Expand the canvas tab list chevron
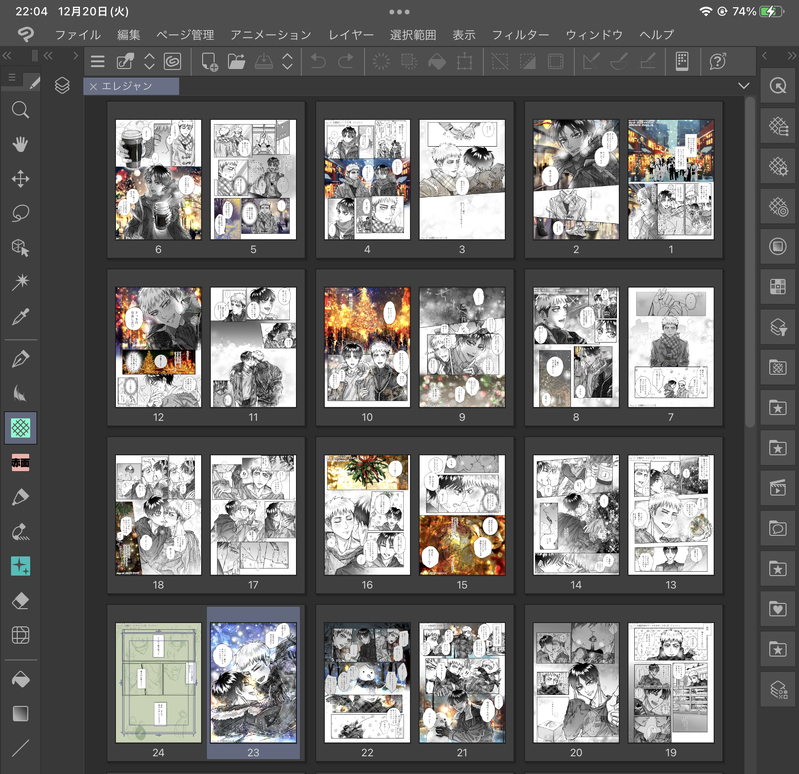 [x=743, y=87]
